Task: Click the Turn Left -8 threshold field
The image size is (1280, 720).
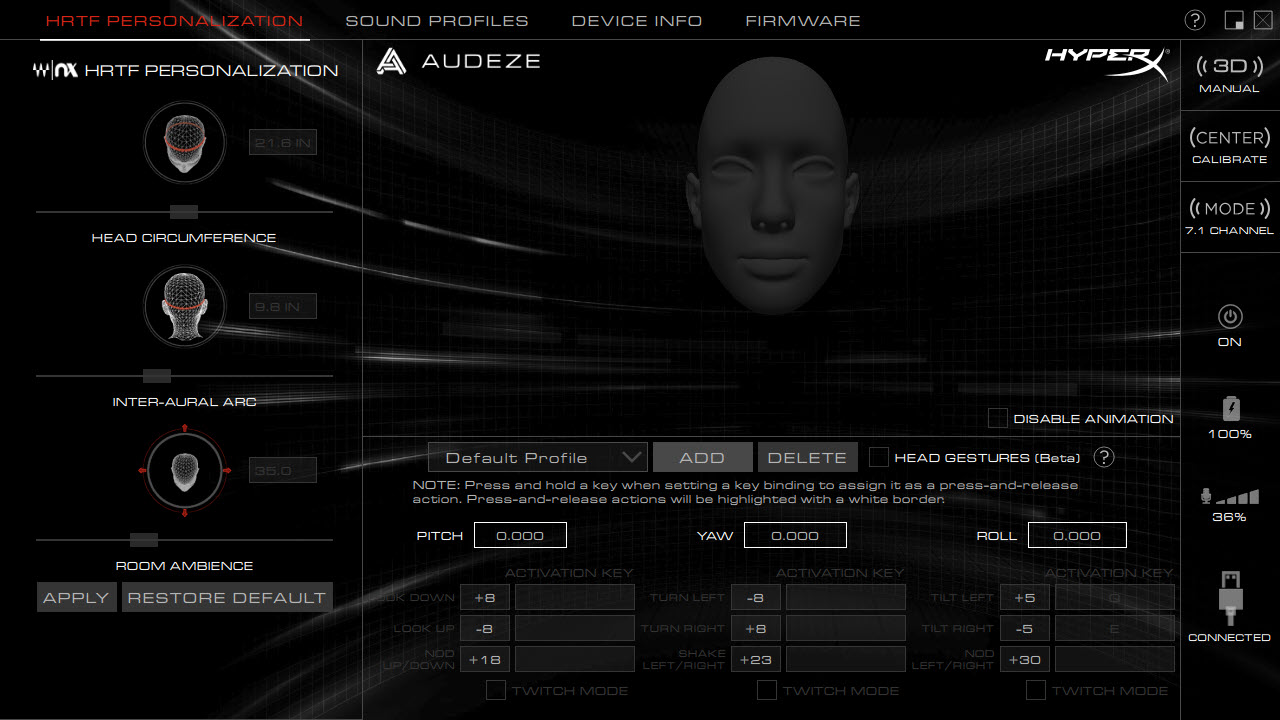Action: pos(756,597)
